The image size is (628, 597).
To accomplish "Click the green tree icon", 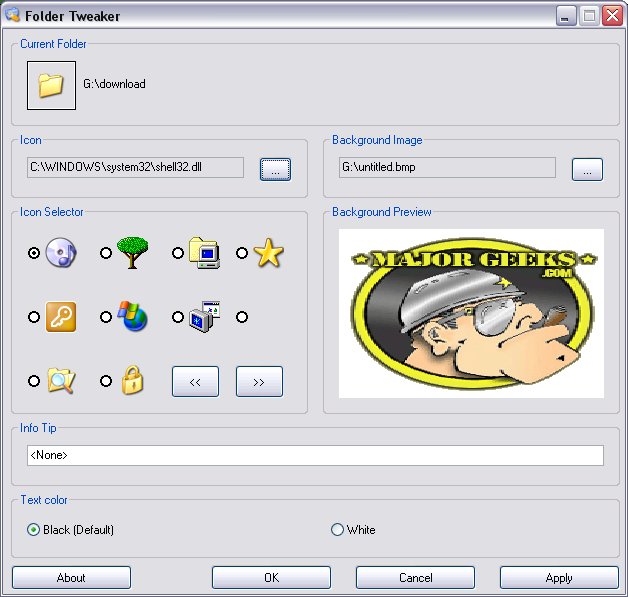I will (133, 252).
